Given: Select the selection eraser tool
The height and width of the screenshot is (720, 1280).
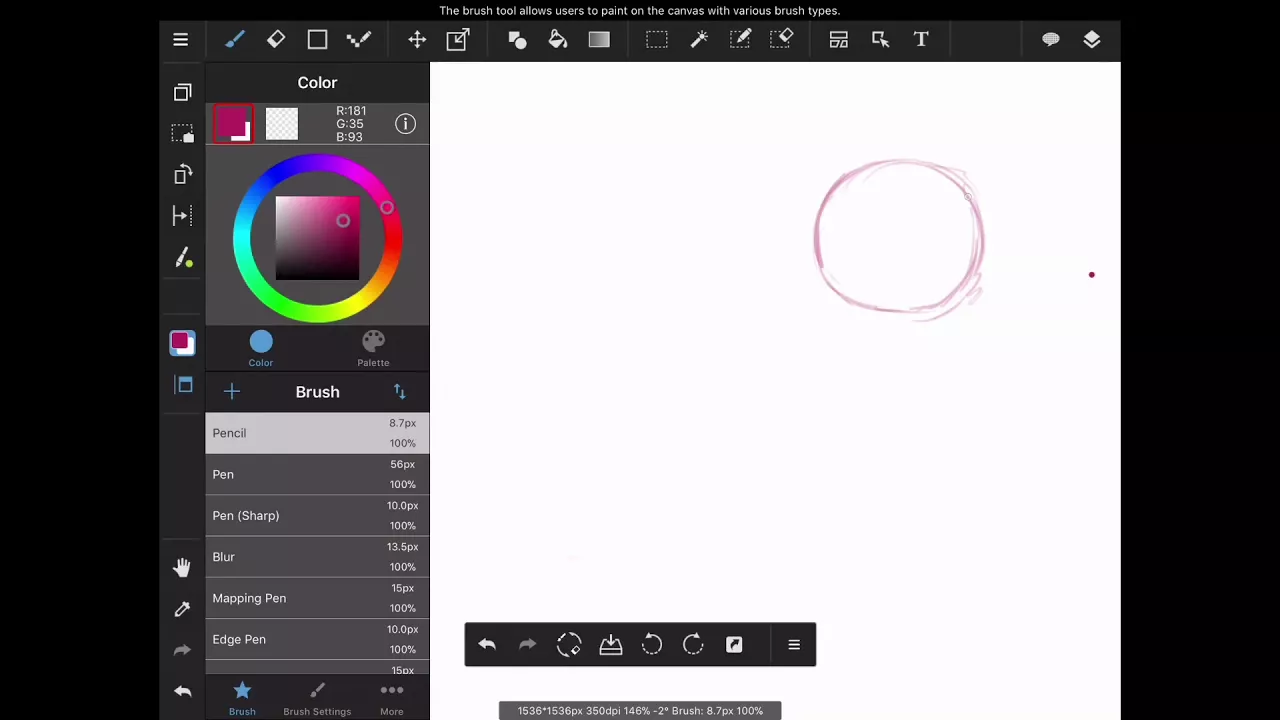Looking at the screenshot, I should click(782, 40).
